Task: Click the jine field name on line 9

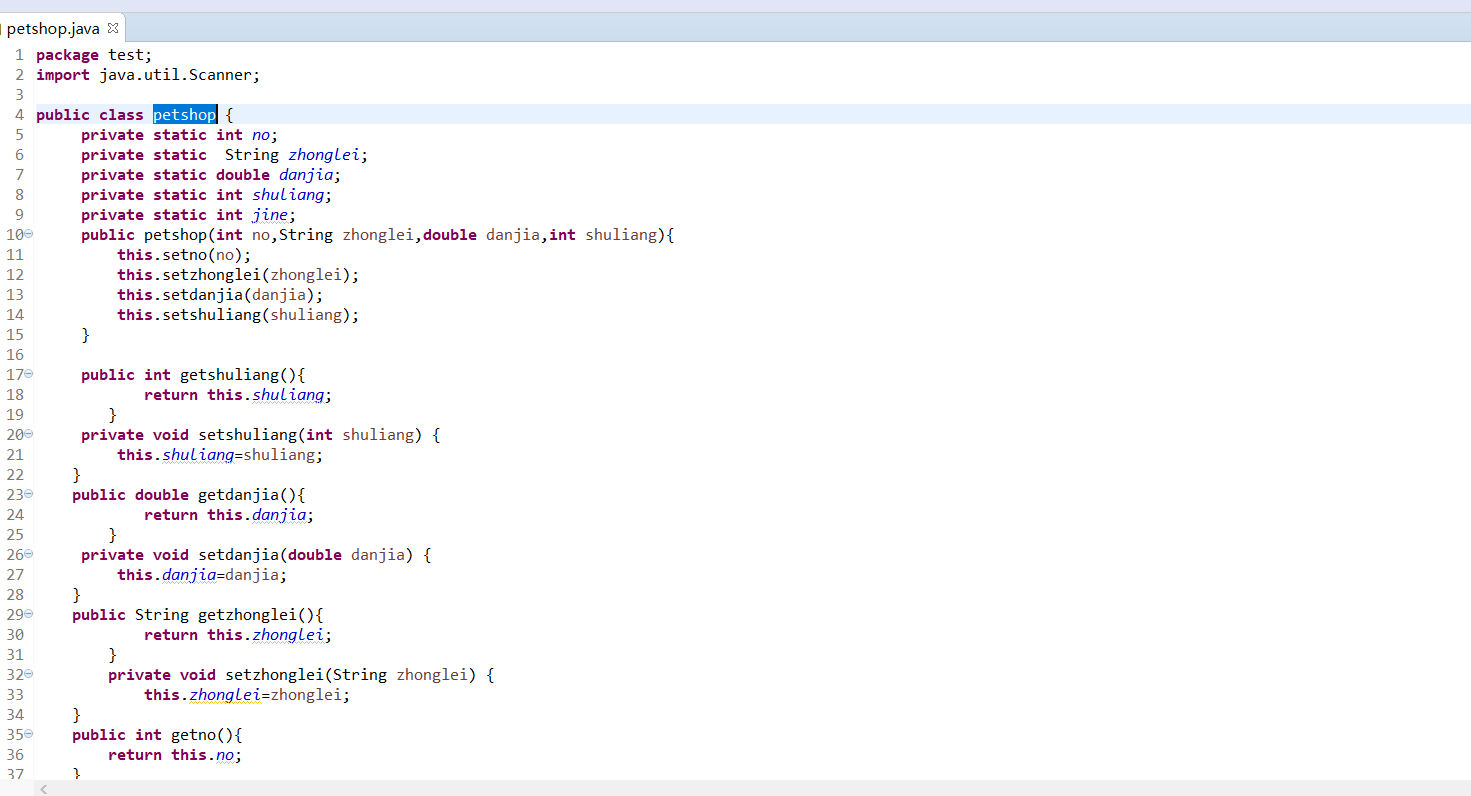Action: [x=269, y=215]
